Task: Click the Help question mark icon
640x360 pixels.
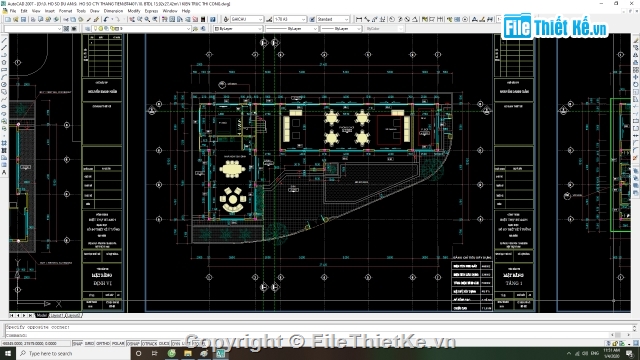Action: pyautogui.click(x=213, y=19)
